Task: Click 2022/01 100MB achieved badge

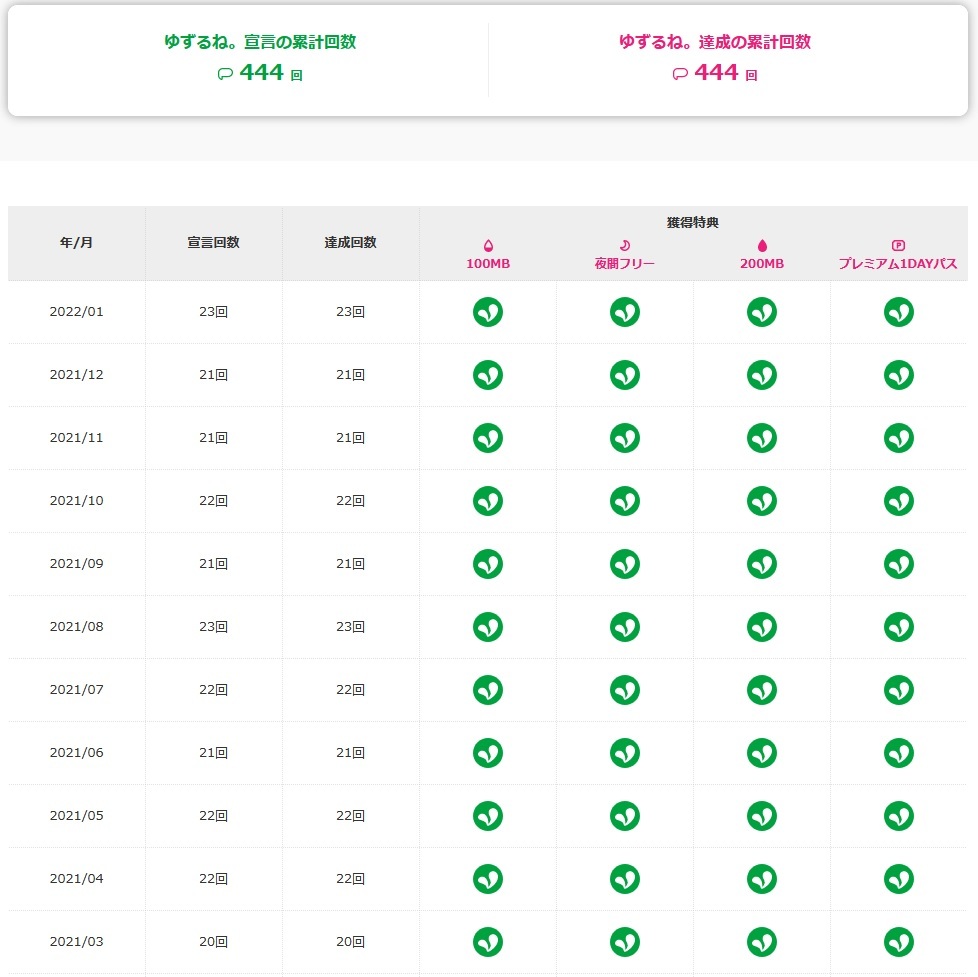Action: [488, 312]
